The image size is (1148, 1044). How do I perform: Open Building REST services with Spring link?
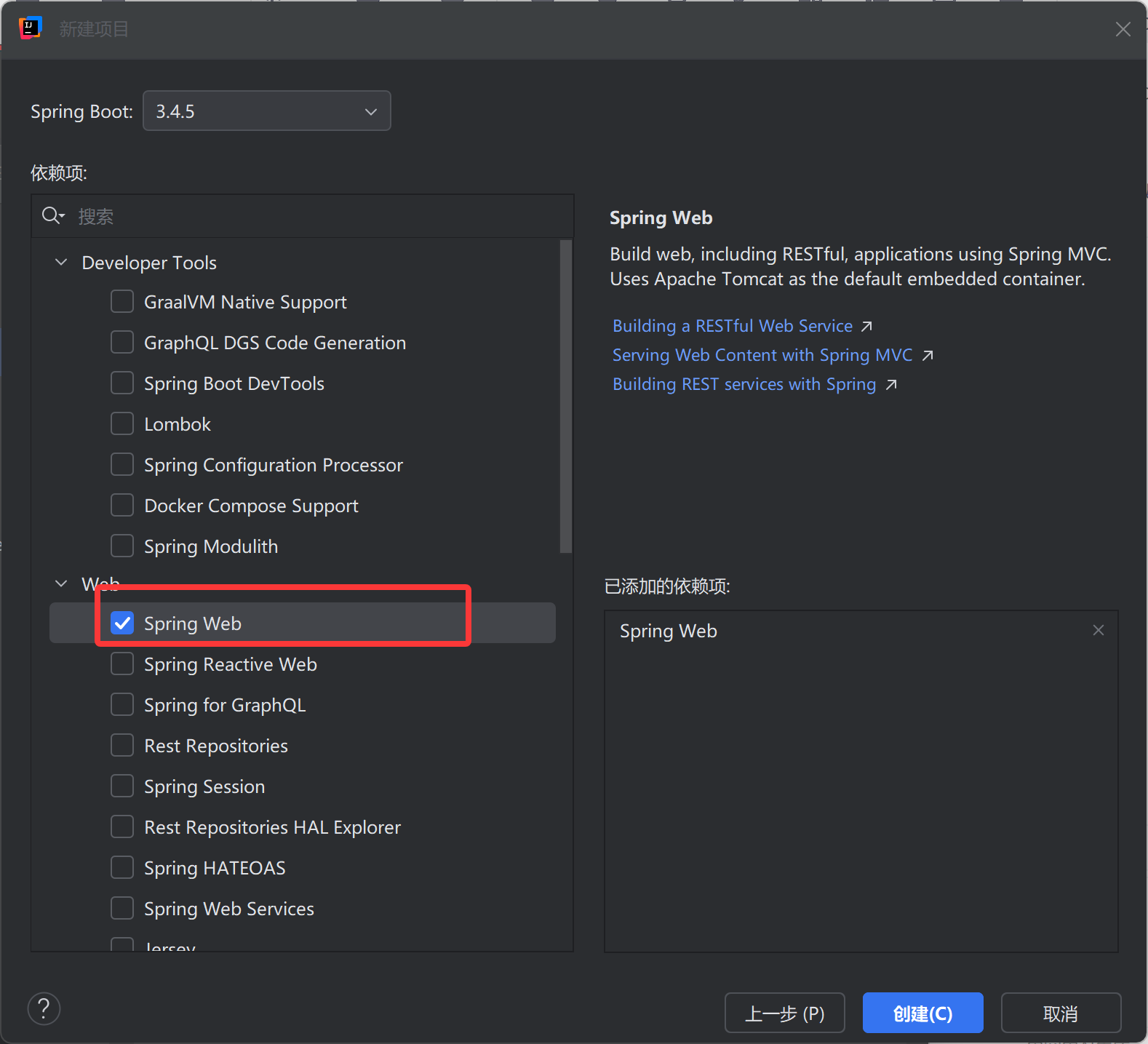coord(744,384)
